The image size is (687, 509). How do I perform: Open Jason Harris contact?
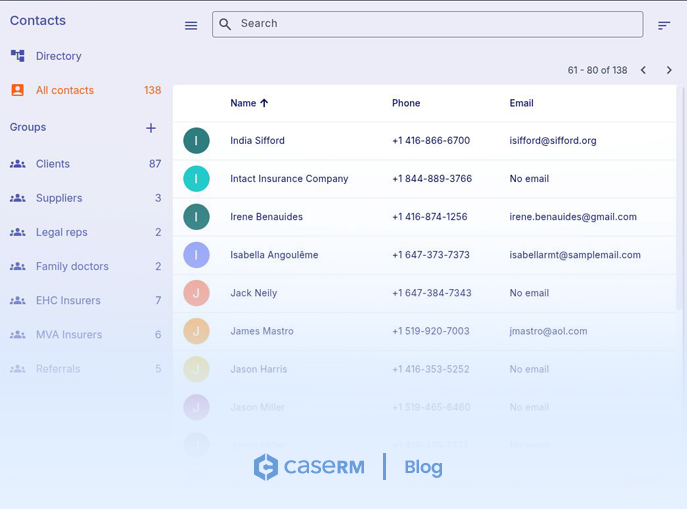point(259,369)
